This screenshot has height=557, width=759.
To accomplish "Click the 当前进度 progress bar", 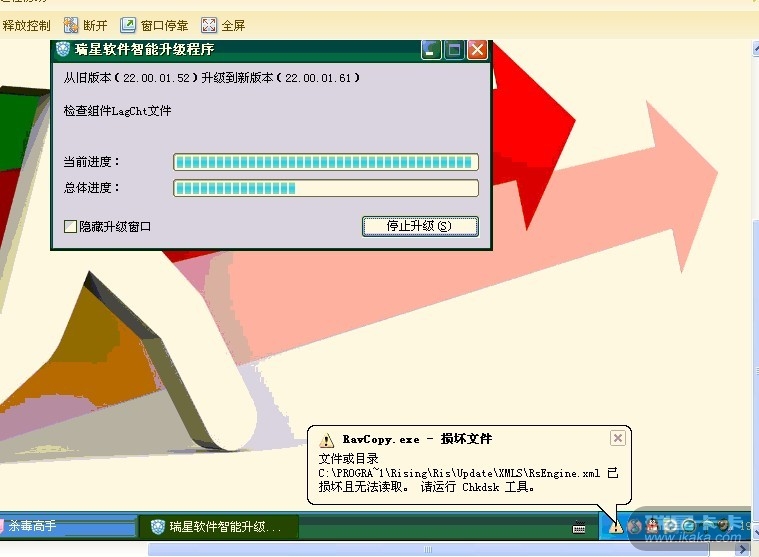I will pyautogui.click(x=326, y=162).
